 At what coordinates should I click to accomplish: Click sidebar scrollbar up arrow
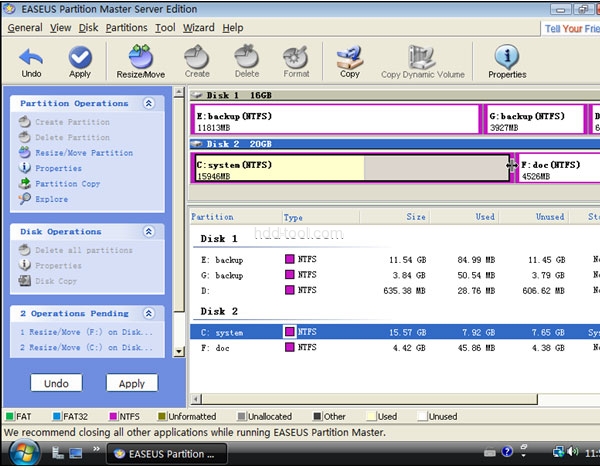[x=179, y=92]
